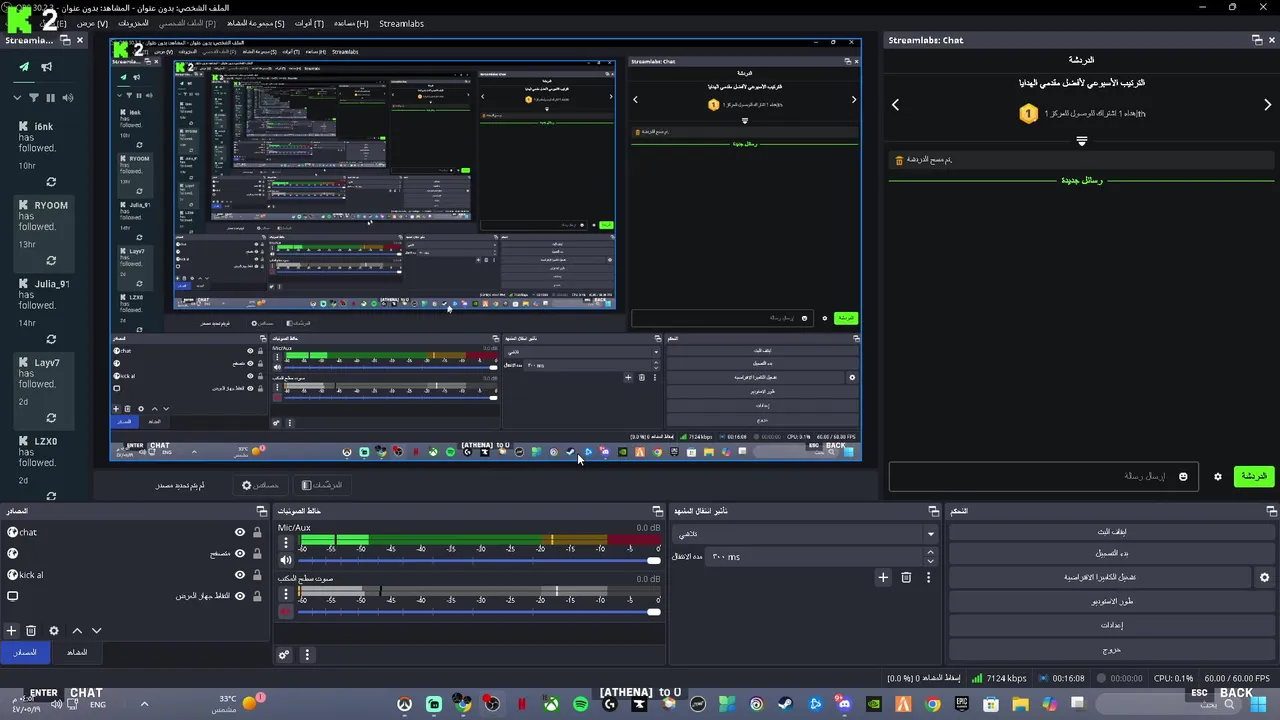Replay the Layv7 follow event
This screenshot has width=1280, height=720.
click(51, 418)
